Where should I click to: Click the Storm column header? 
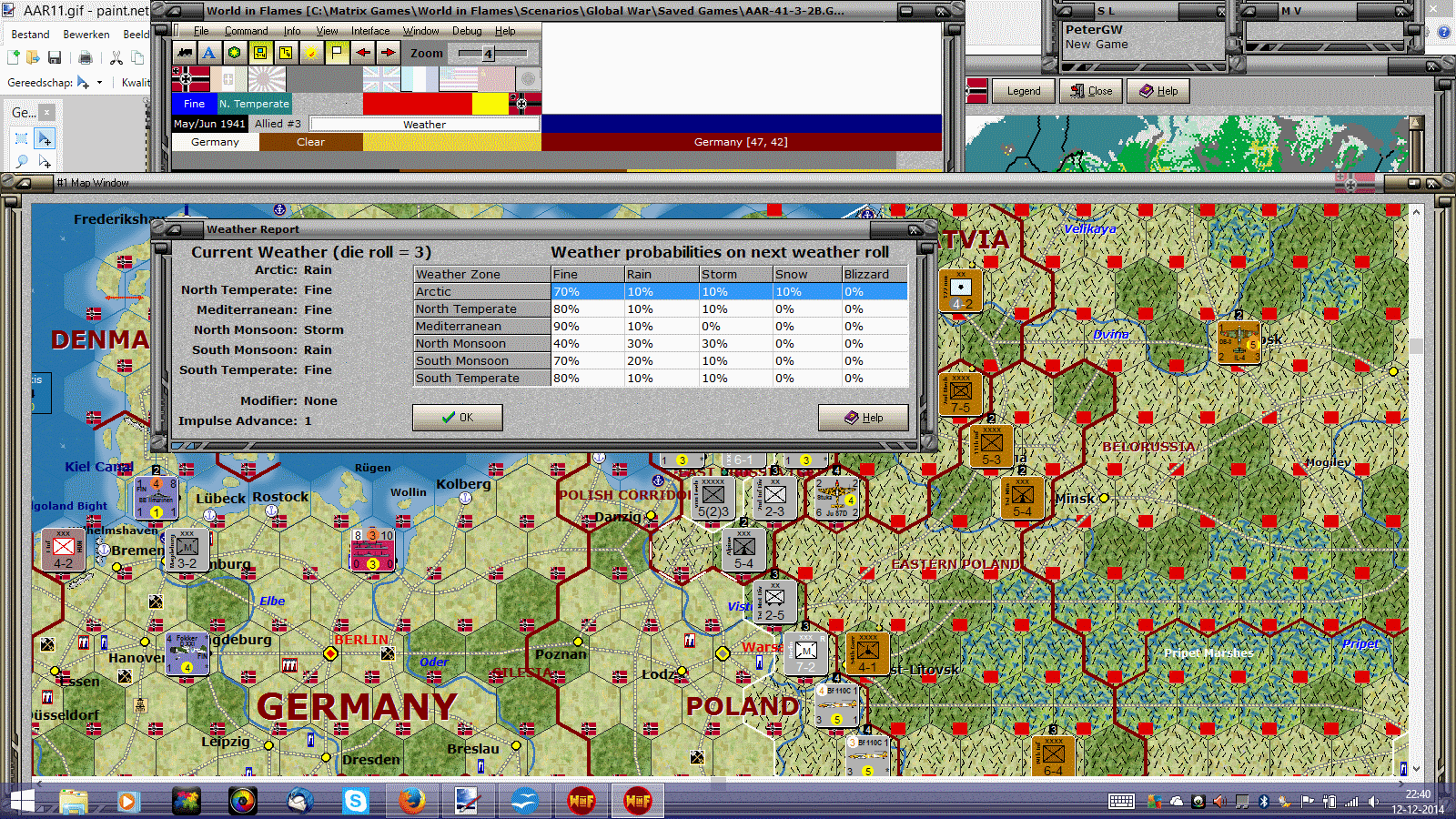[735, 274]
